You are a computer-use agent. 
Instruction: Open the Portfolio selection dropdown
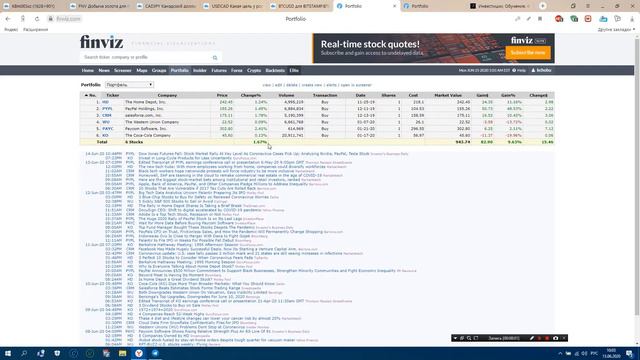[129, 85]
